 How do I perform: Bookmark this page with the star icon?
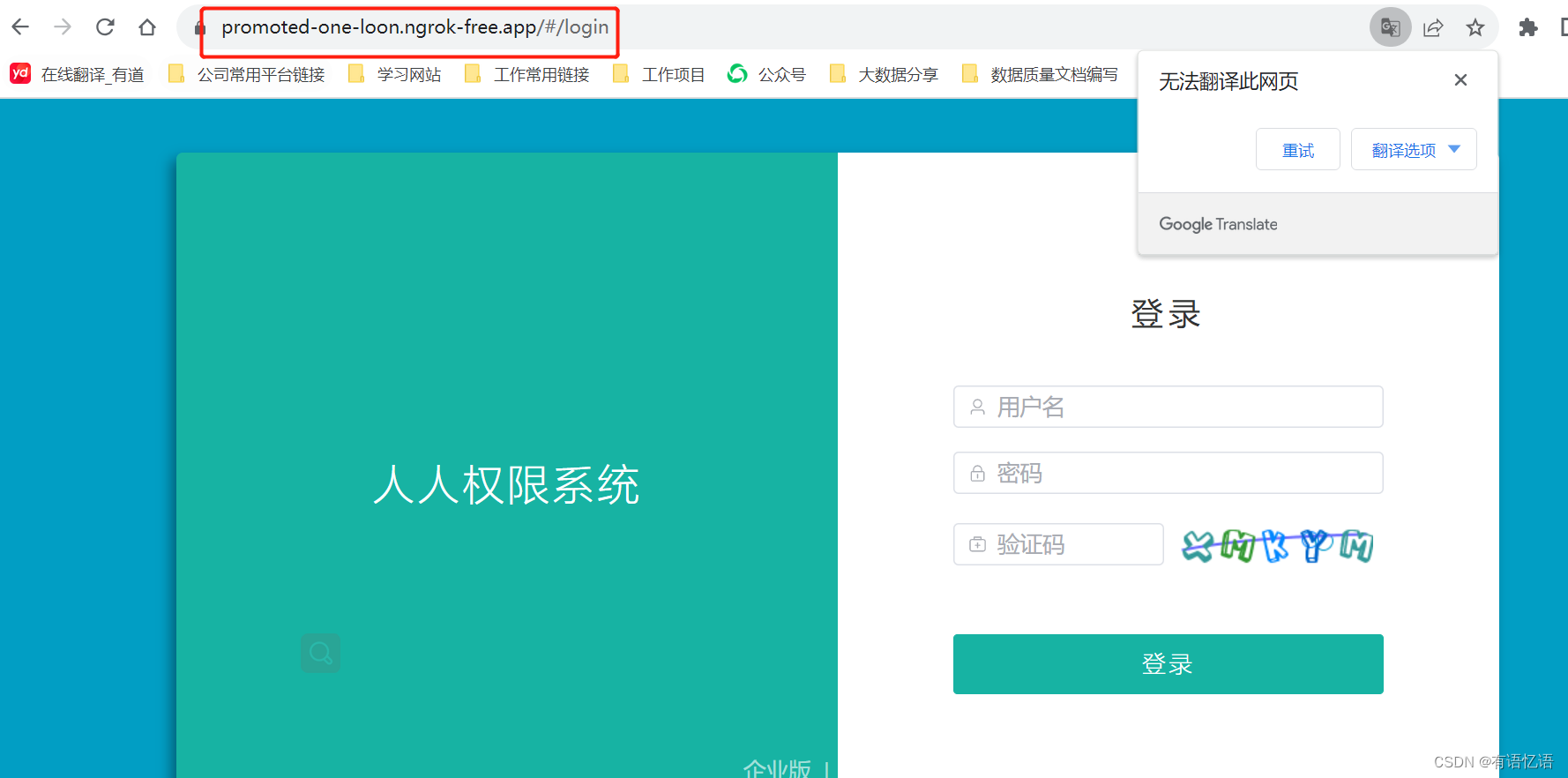1475,27
